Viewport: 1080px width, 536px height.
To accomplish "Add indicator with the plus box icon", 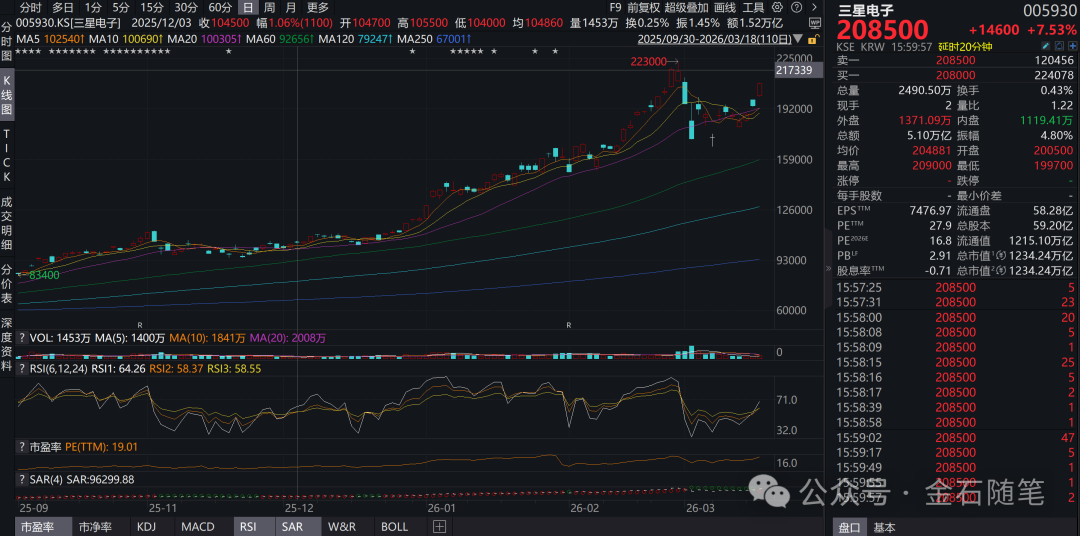I will pos(439,527).
